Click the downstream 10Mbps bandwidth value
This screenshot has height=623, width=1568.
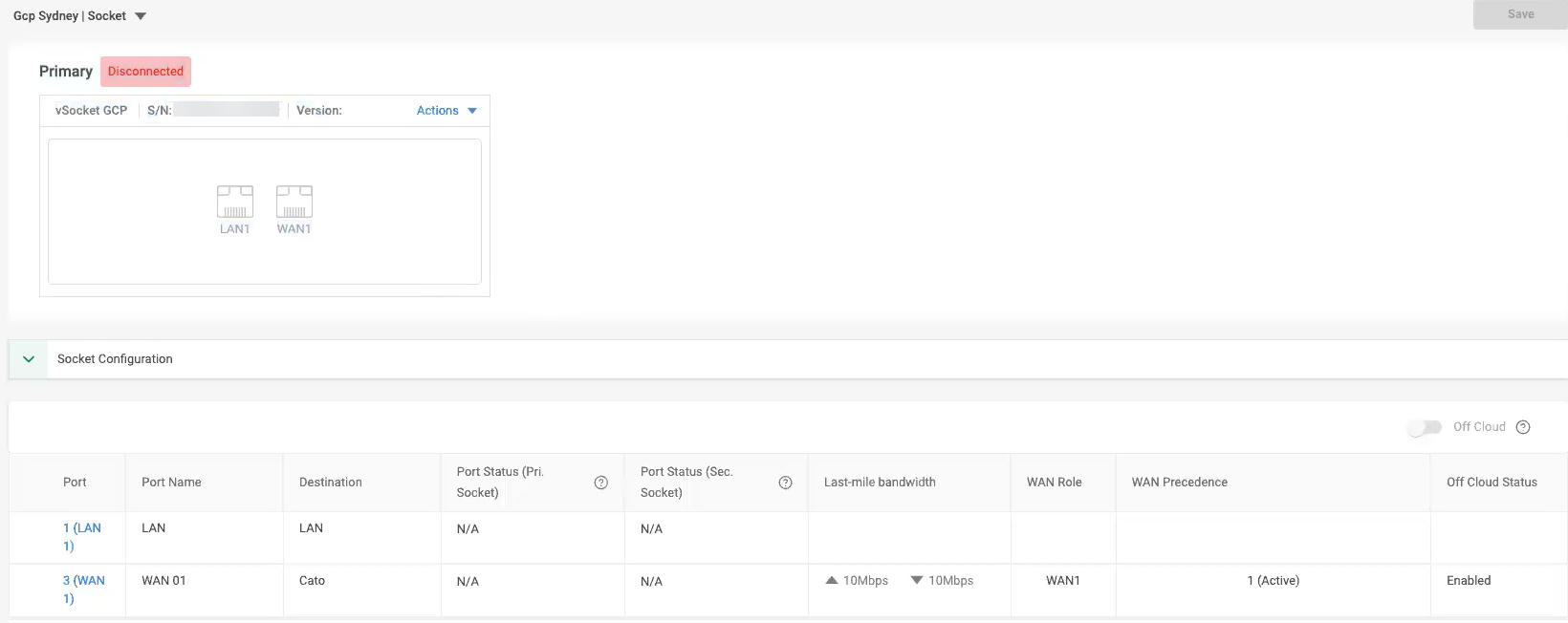942,581
